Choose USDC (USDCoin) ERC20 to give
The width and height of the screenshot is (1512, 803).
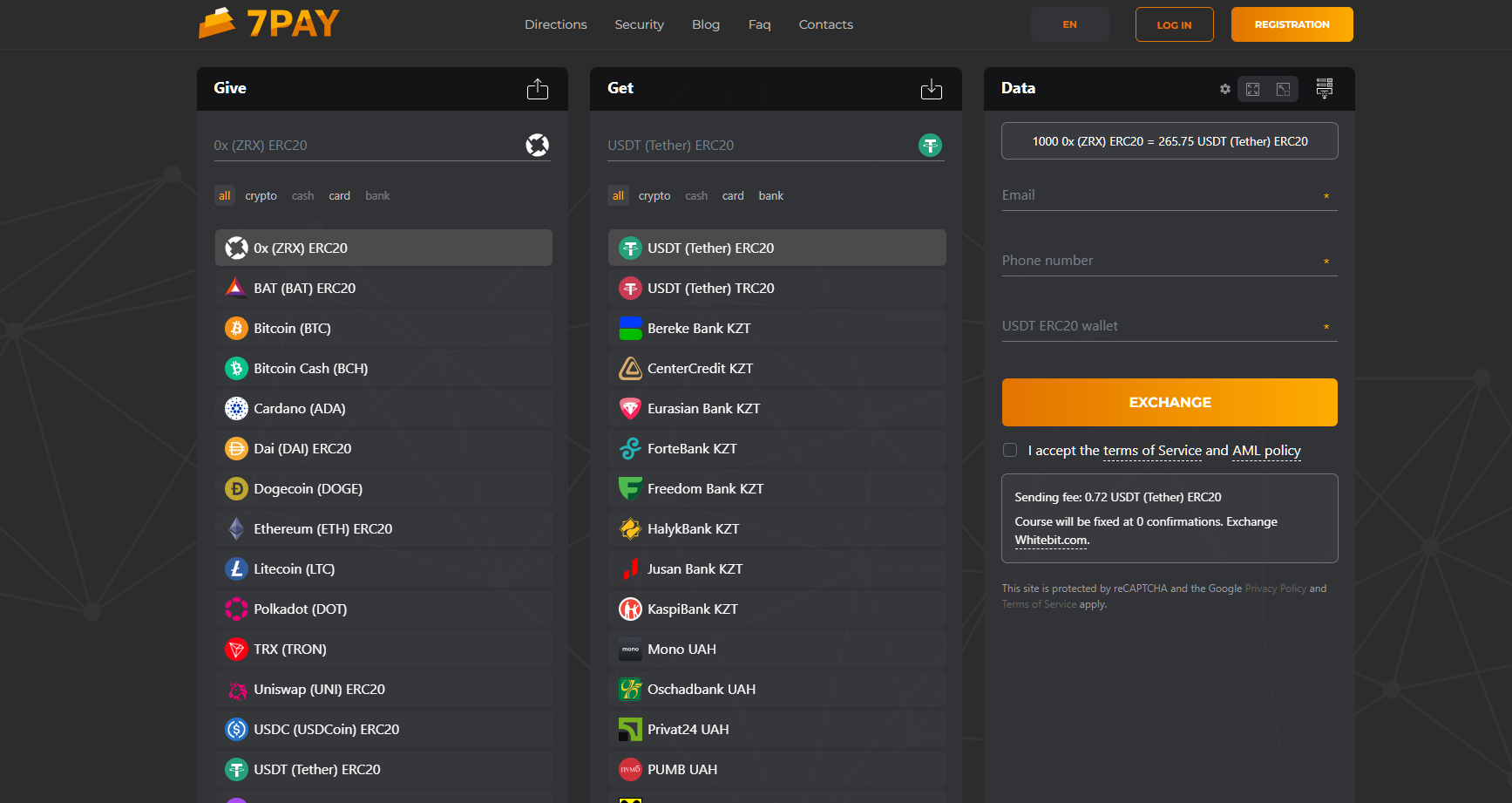point(383,729)
